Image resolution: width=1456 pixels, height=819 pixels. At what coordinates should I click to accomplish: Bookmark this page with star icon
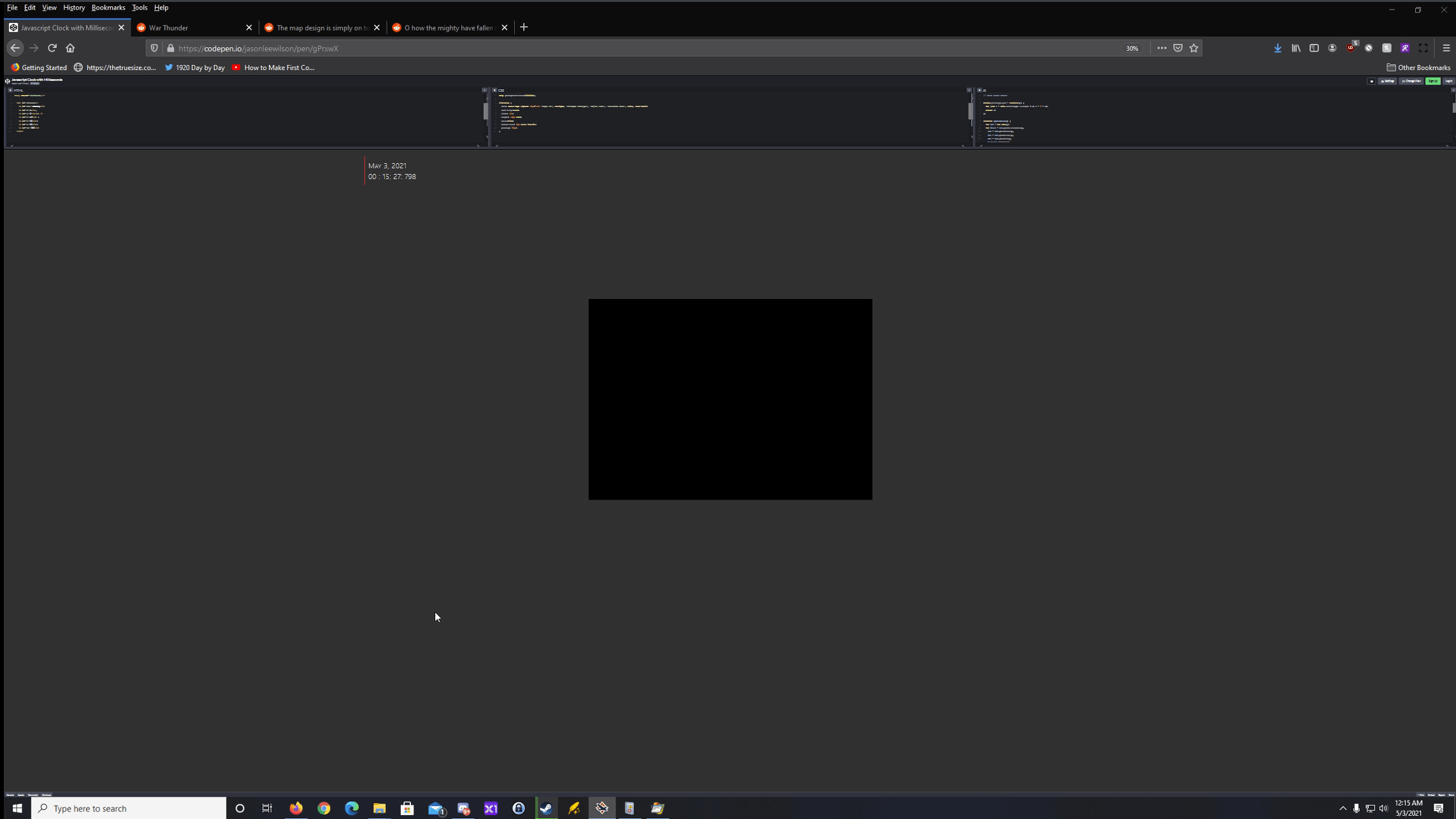(x=1194, y=48)
